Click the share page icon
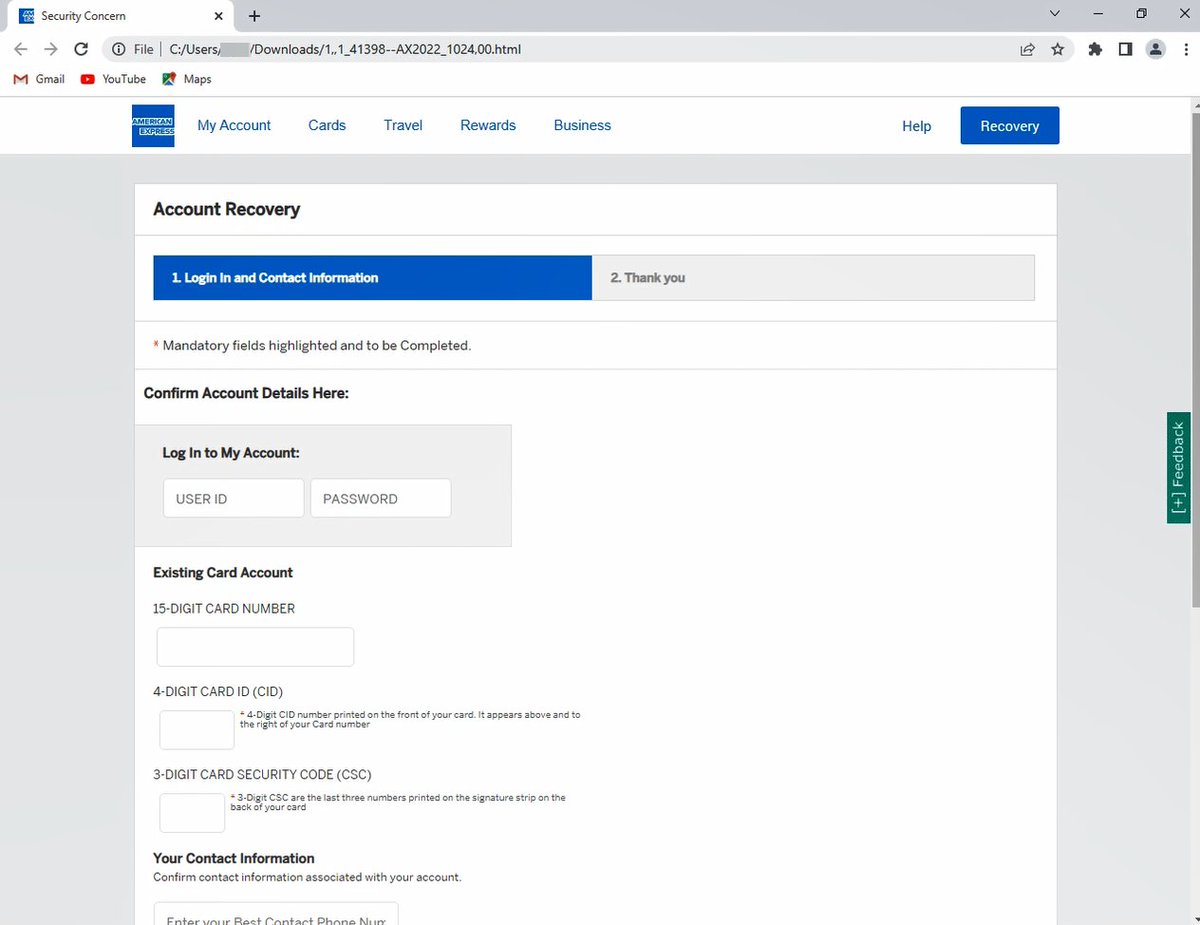Screen dimensions: 1200x925 pos(1027,49)
